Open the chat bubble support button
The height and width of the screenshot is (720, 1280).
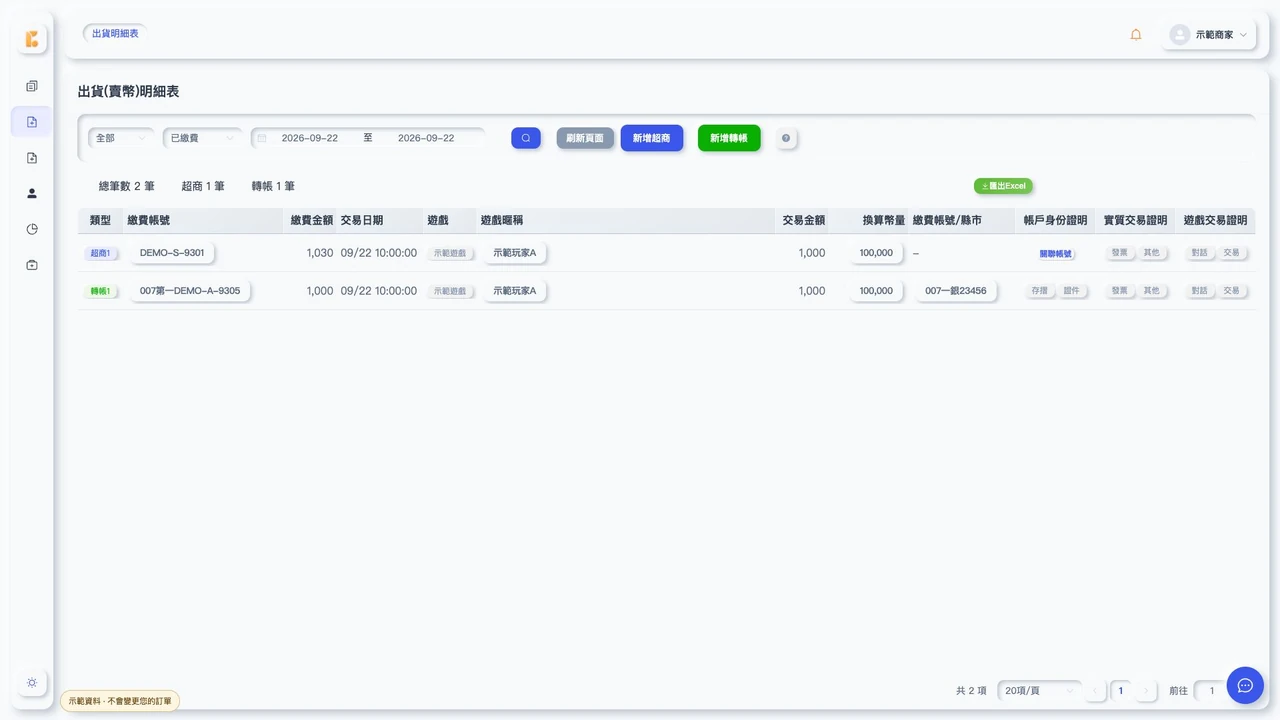coord(1245,685)
